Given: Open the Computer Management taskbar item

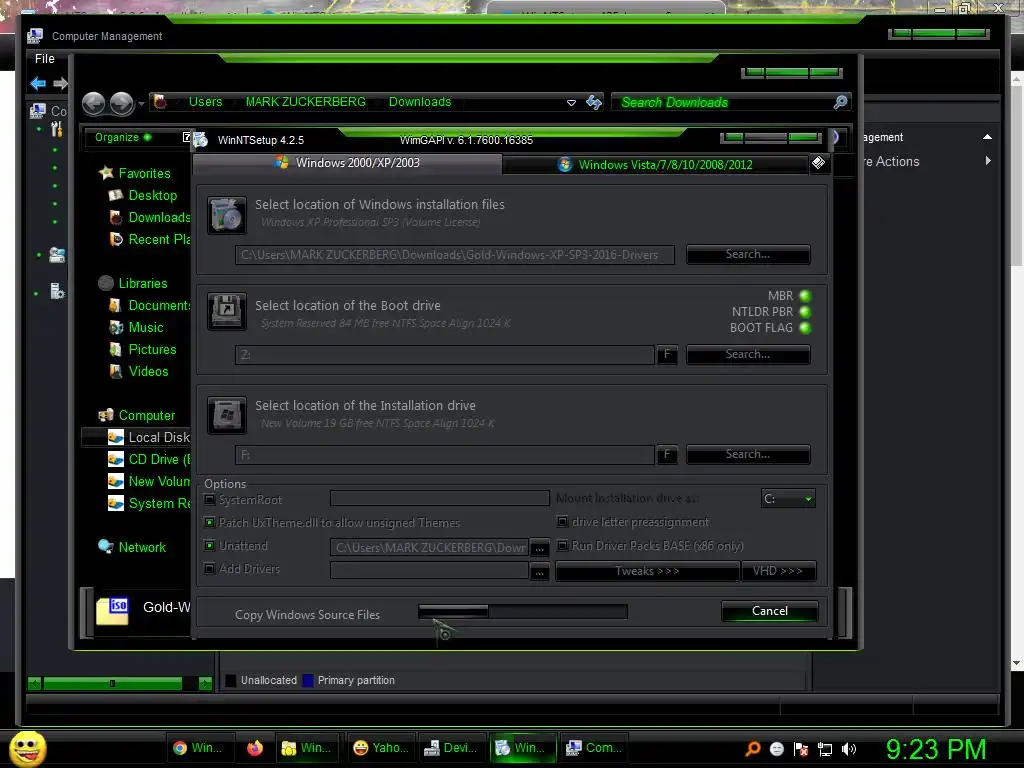Looking at the screenshot, I should (593, 748).
